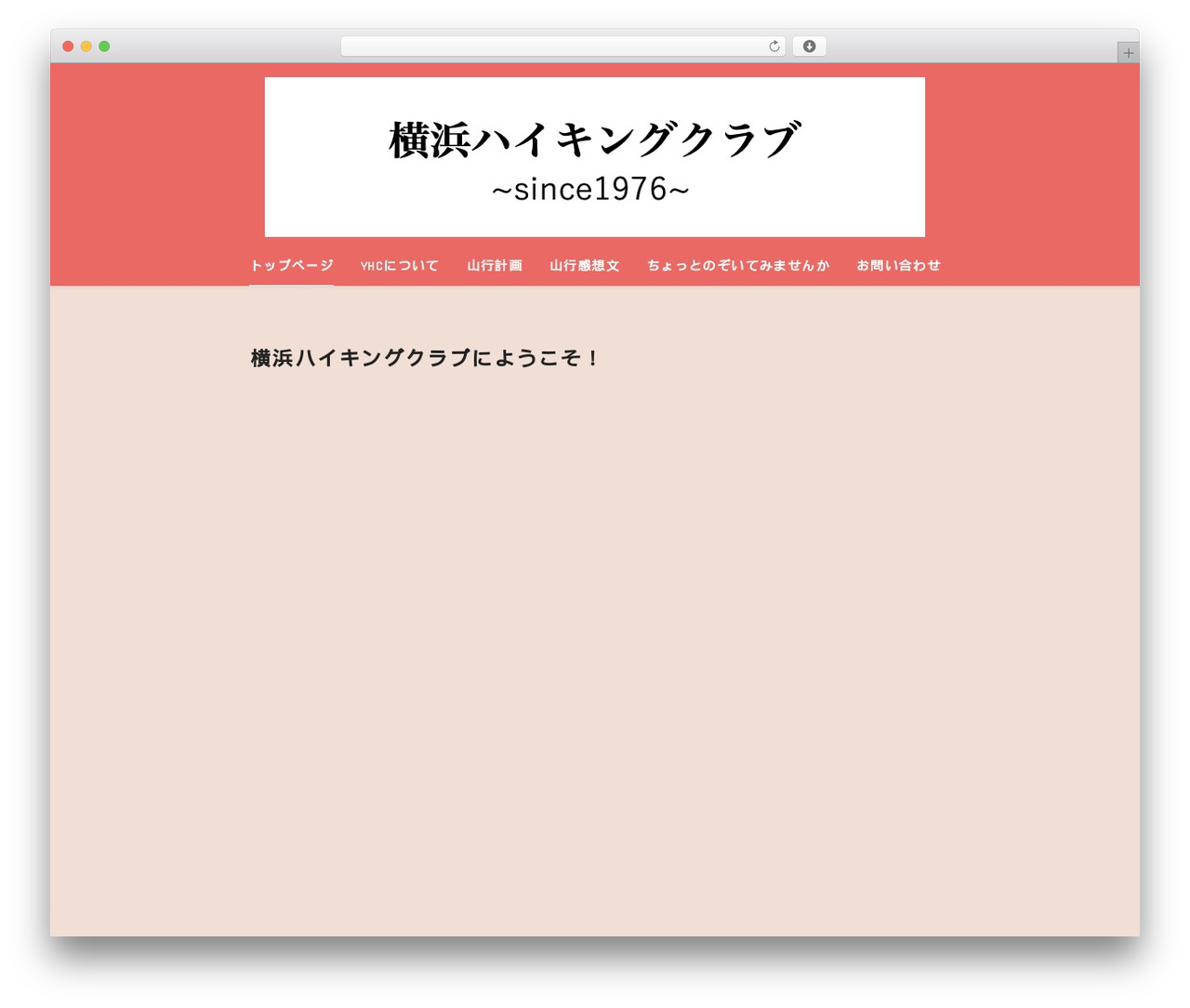Open the トップページ menu item
This screenshot has height=1008, width=1190.
click(291, 265)
